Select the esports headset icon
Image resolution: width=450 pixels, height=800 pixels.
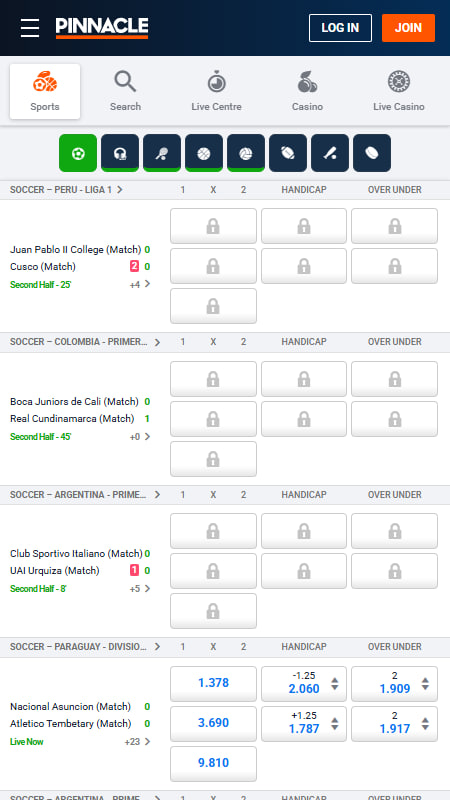[x=120, y=153]
